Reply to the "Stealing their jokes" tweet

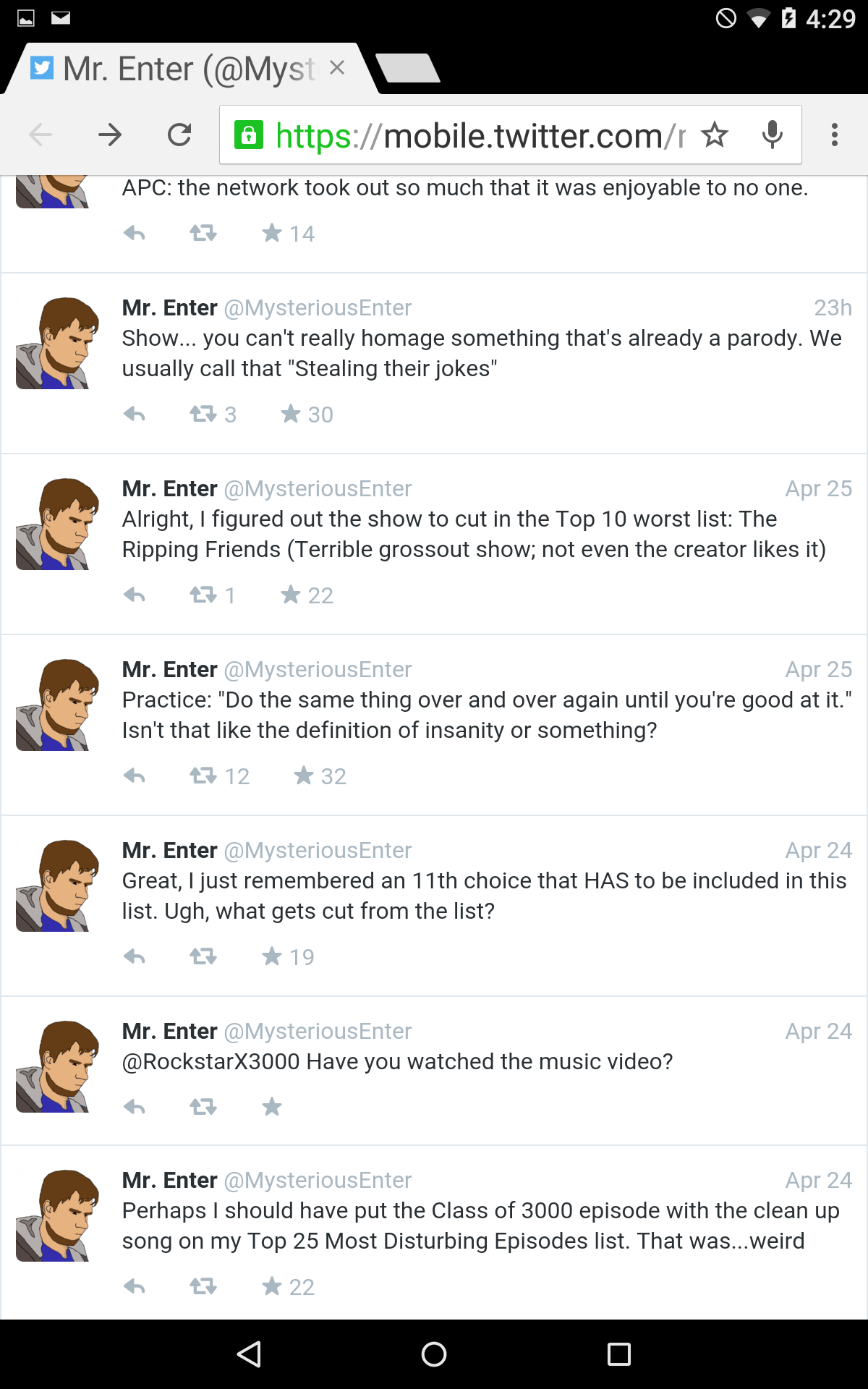(135, 414)
